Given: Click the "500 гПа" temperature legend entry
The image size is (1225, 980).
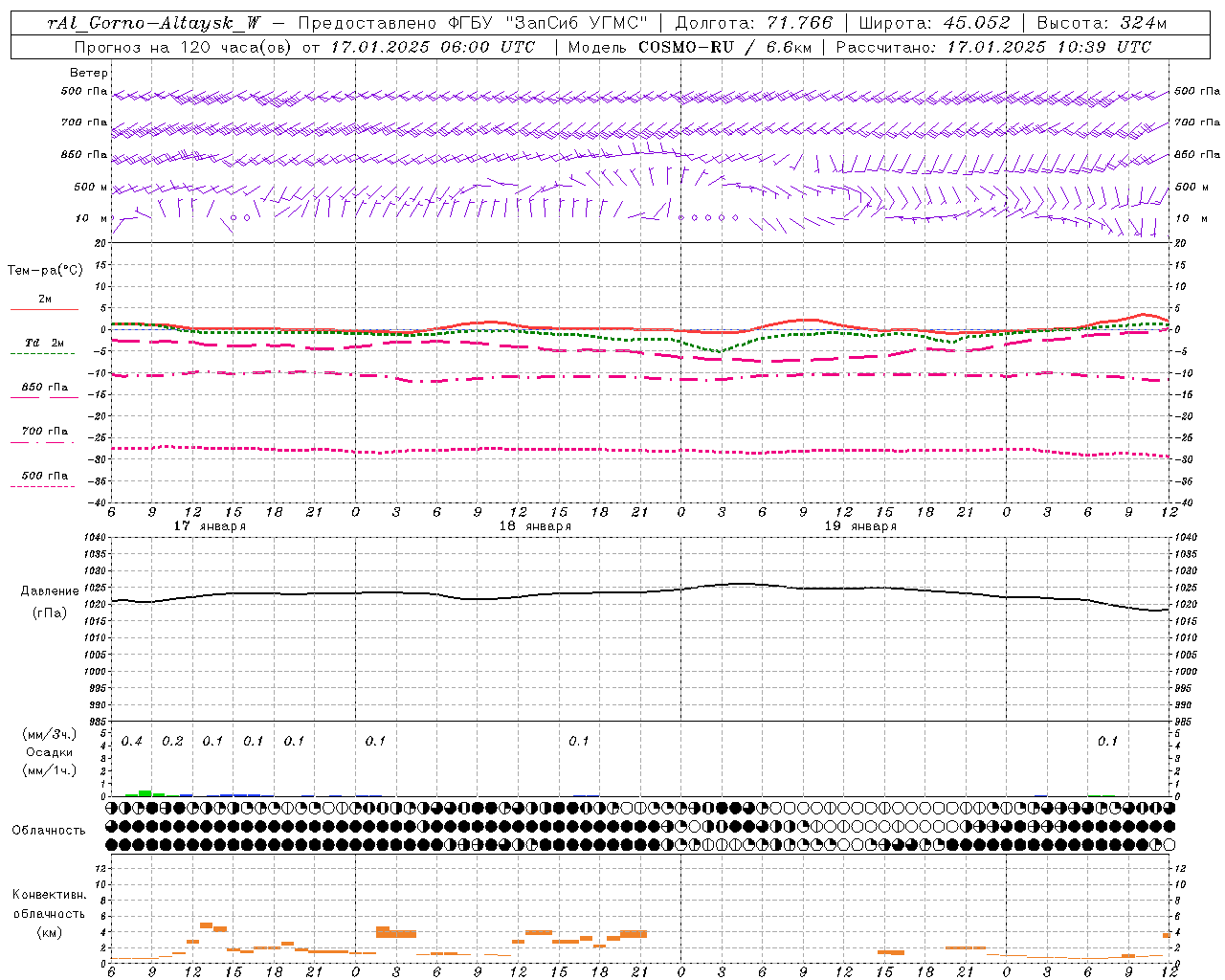Looking at the screenshot, I should coord(44,476).
